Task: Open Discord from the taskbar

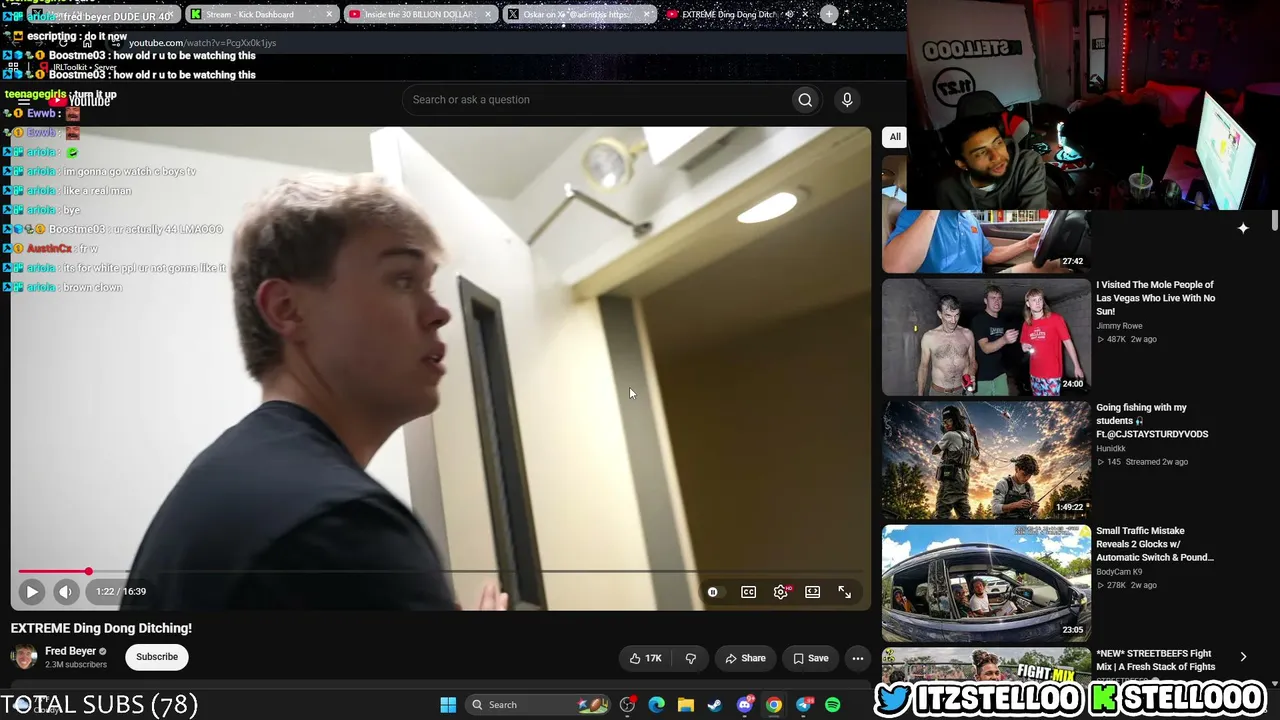Action: (x=745, y=705)
